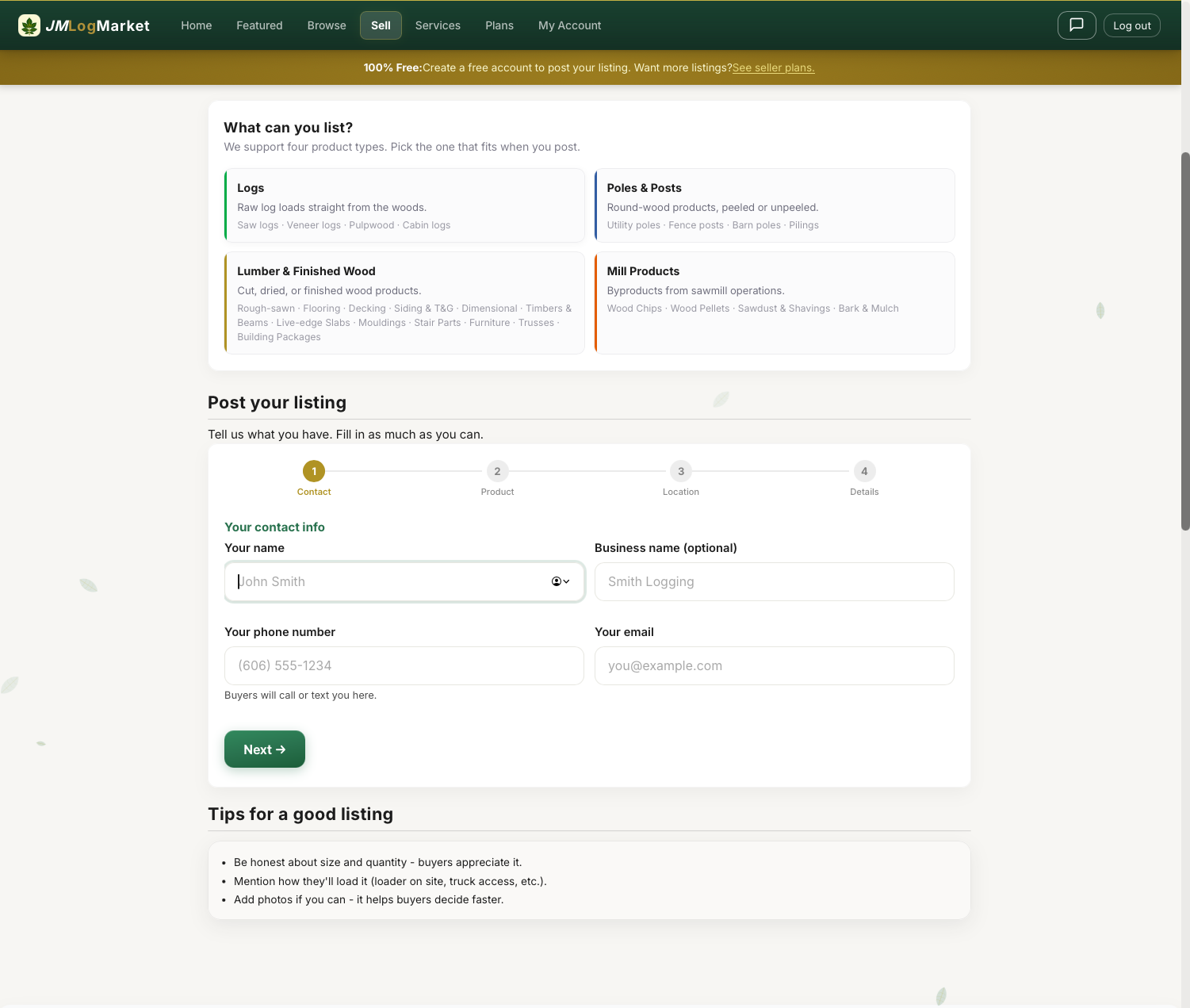Navigate to Home

196,25
